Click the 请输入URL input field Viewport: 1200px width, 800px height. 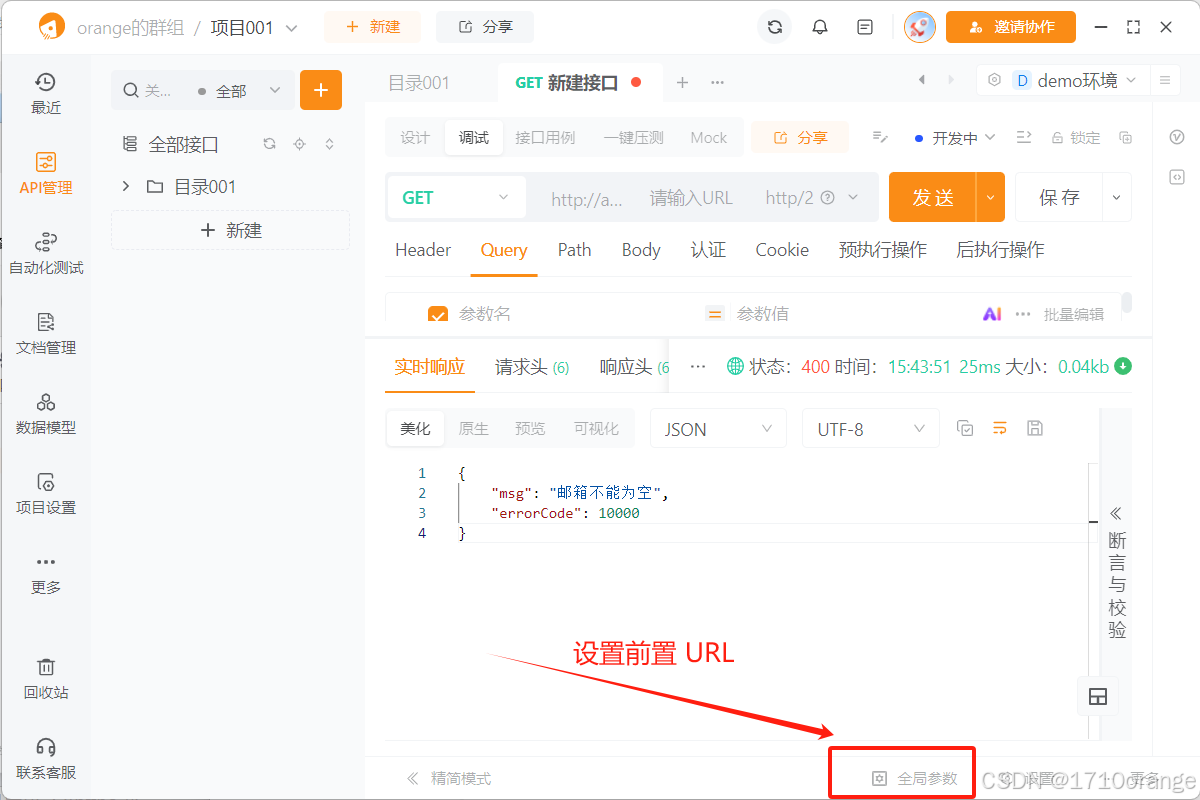pos(691,198)
